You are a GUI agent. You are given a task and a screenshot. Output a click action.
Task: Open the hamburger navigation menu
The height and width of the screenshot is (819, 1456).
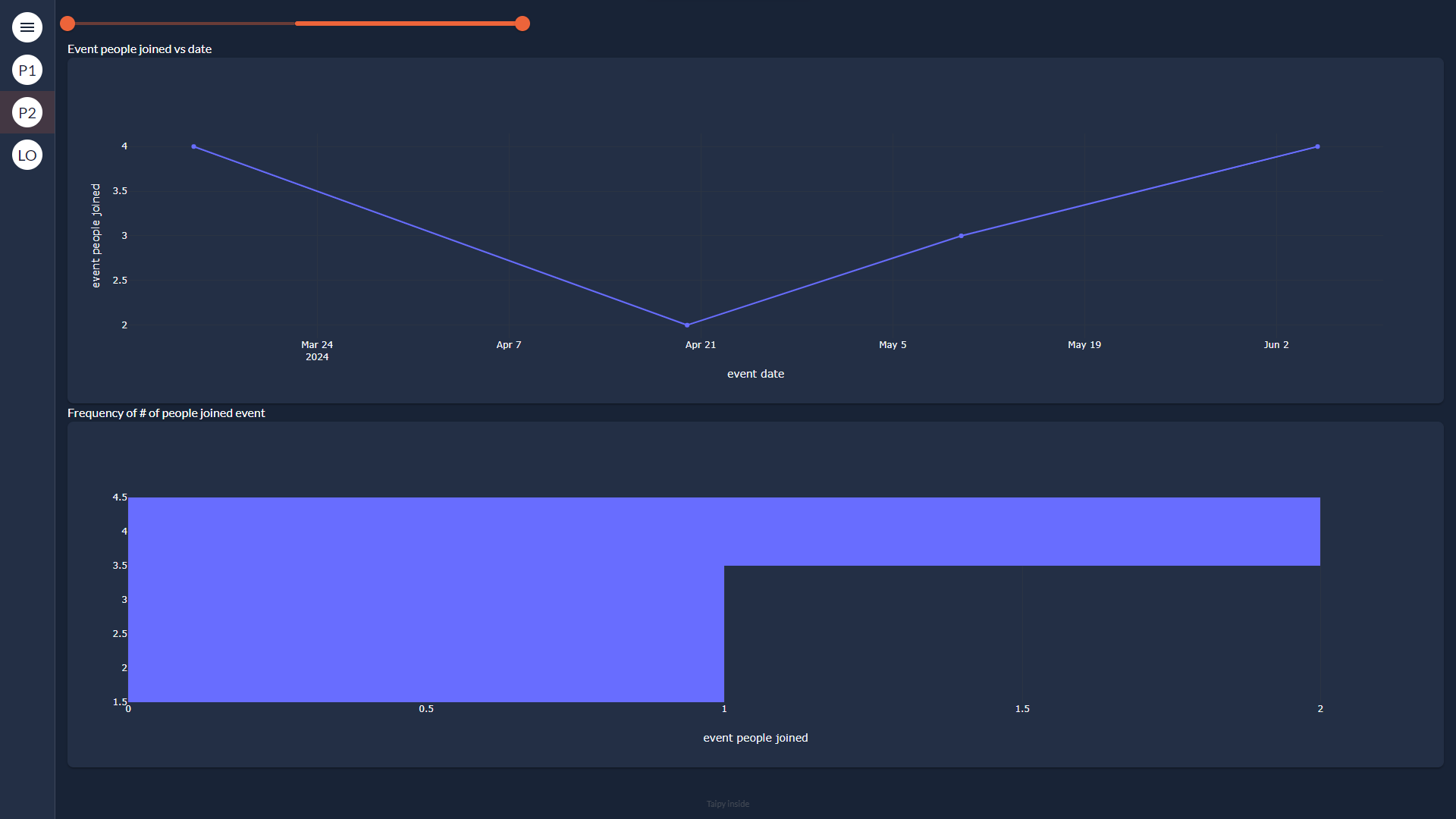27,27
